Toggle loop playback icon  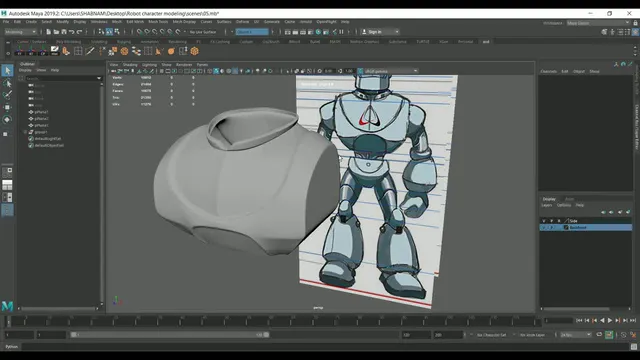tap(599, 335)
